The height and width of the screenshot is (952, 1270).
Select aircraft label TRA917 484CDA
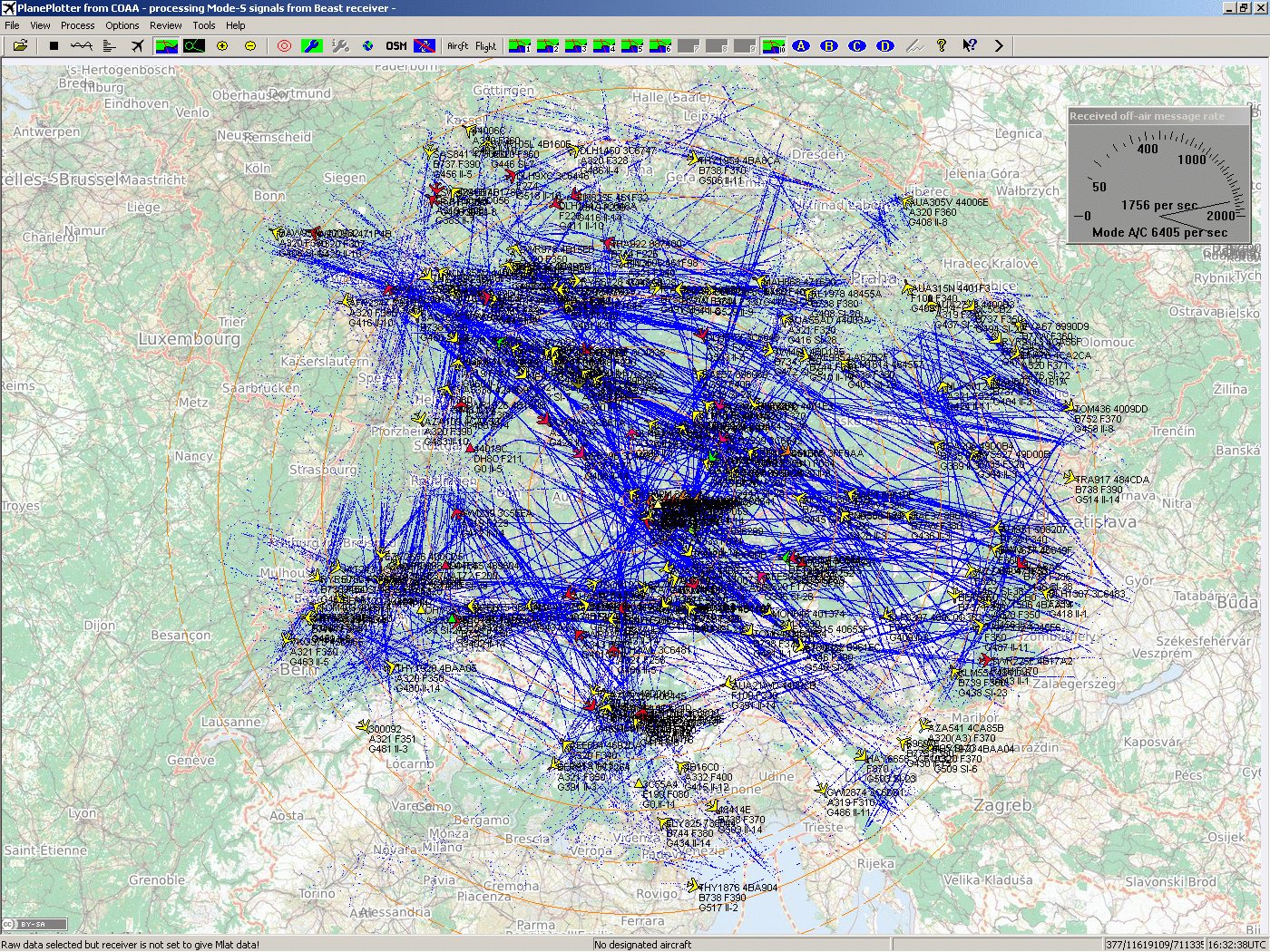click(x=1112, y=480)
